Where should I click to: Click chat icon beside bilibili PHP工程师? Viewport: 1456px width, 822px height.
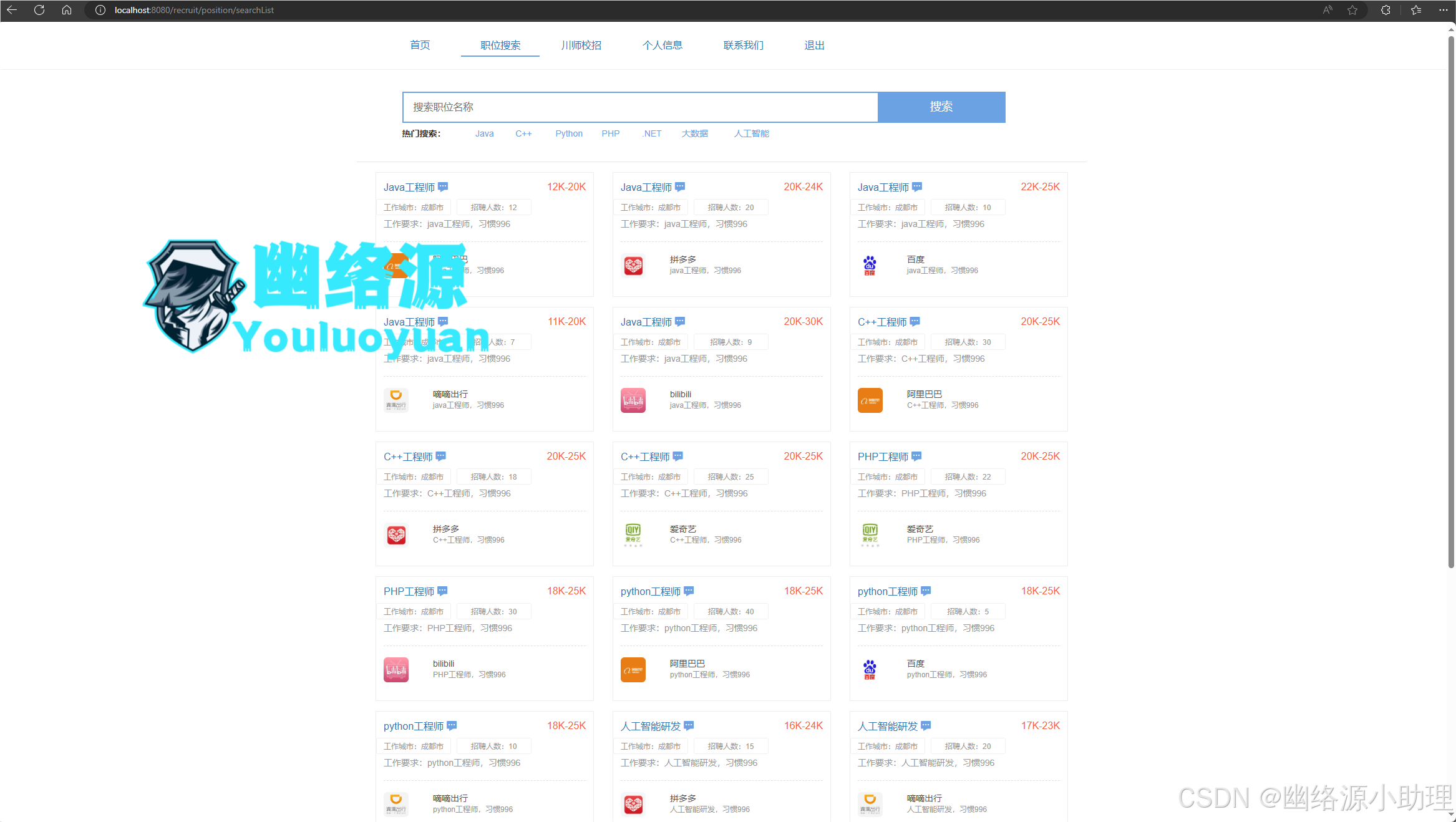pyautogui.click(x=442, y=591)
